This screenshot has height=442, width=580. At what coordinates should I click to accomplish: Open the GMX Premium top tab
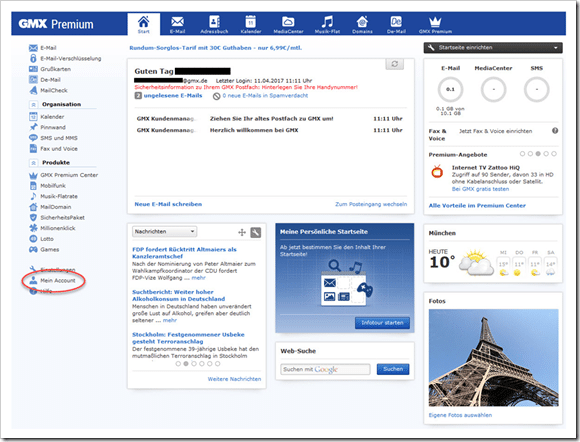[435, 25]
